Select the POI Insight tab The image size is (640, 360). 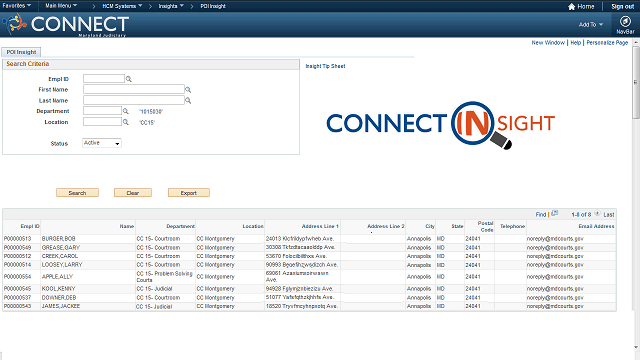[21, 52]
